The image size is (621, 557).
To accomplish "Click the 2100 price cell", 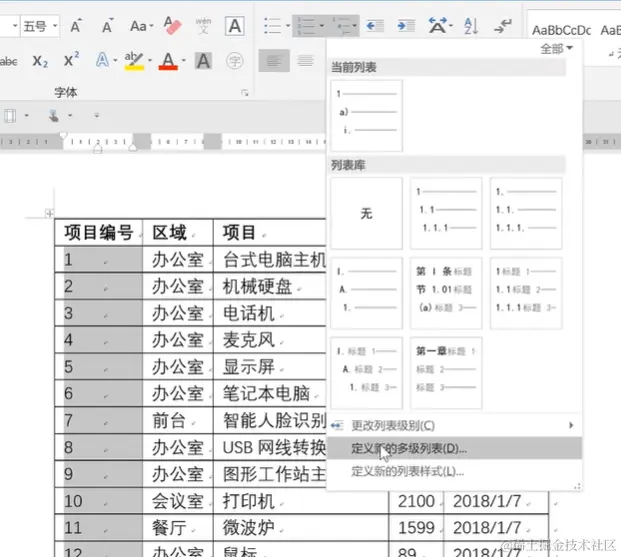I will coord(416,501).
